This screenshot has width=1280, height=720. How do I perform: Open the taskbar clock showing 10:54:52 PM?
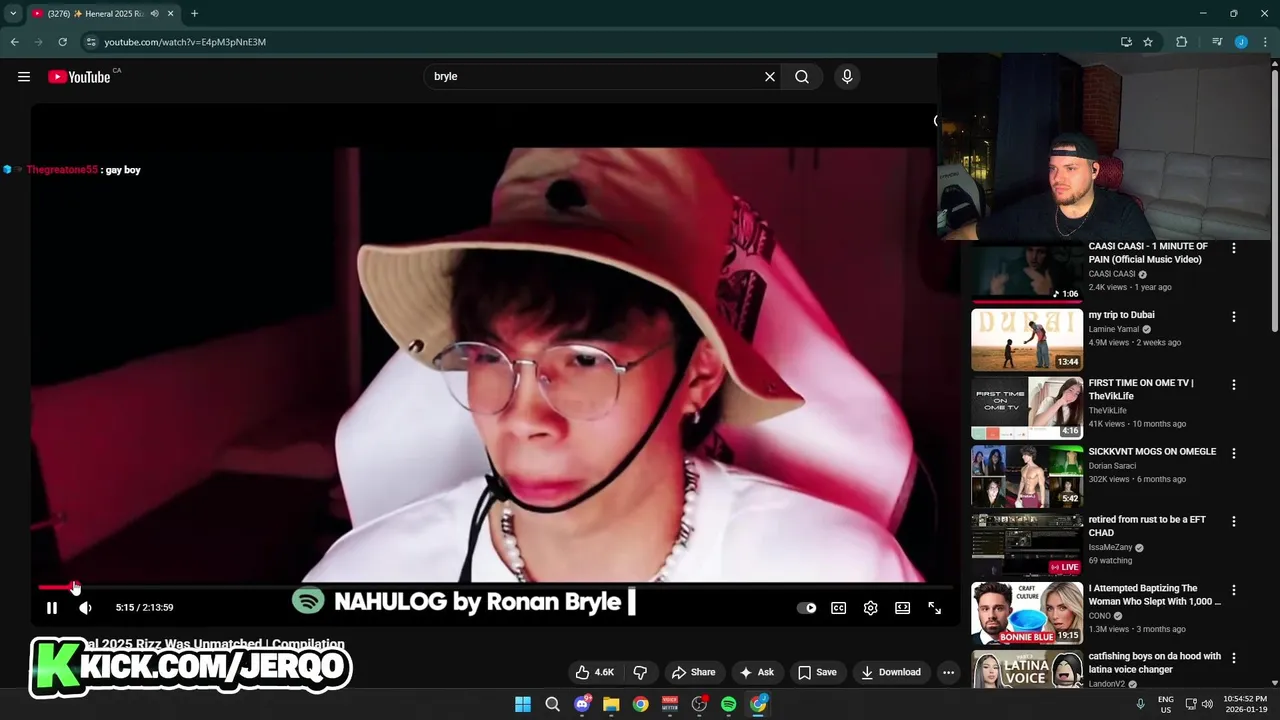[x=1245, y=704]
